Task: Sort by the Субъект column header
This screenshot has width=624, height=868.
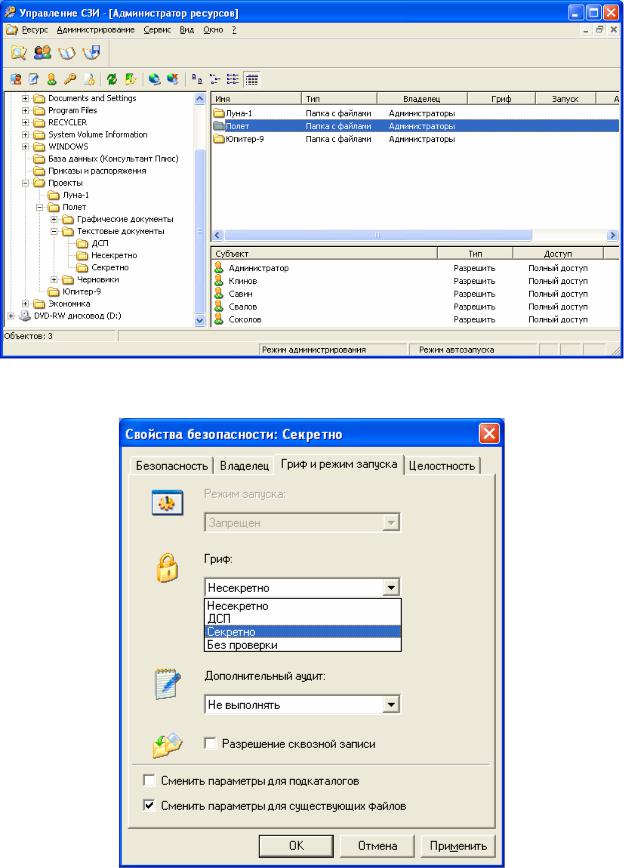Action: coord(324,254)
